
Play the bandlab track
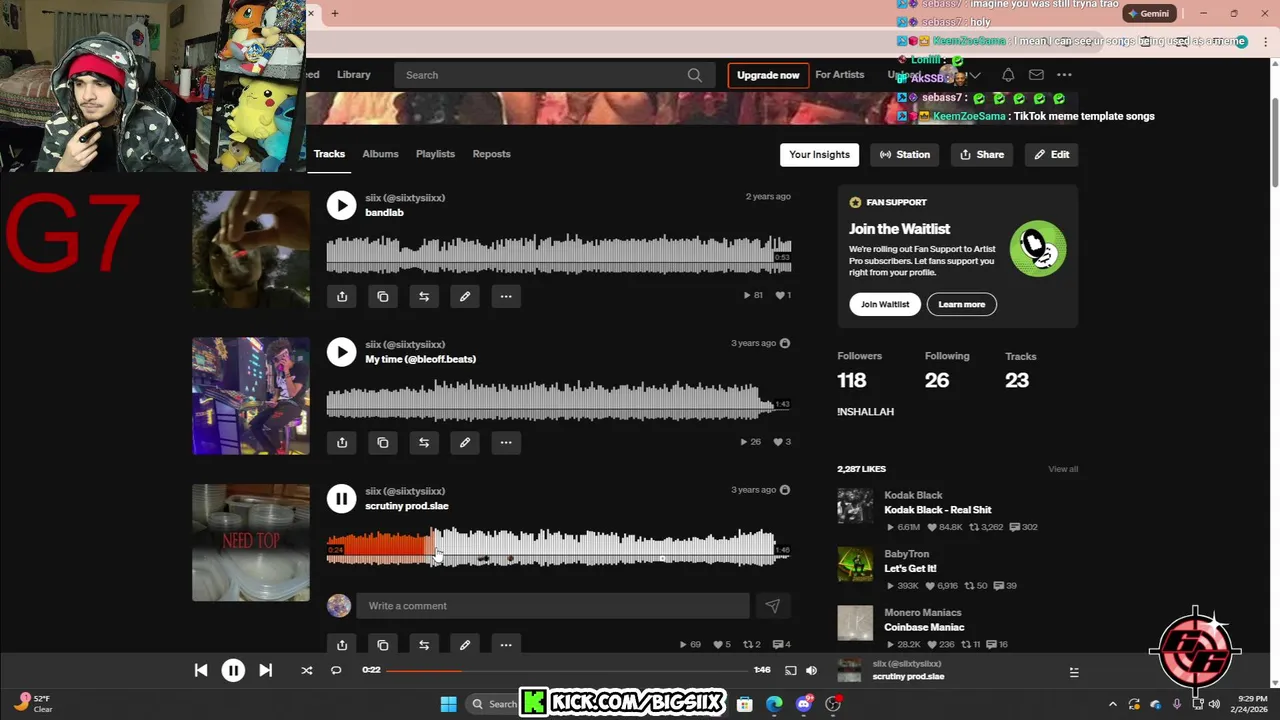pyautogui.click(x=341, y=205)
